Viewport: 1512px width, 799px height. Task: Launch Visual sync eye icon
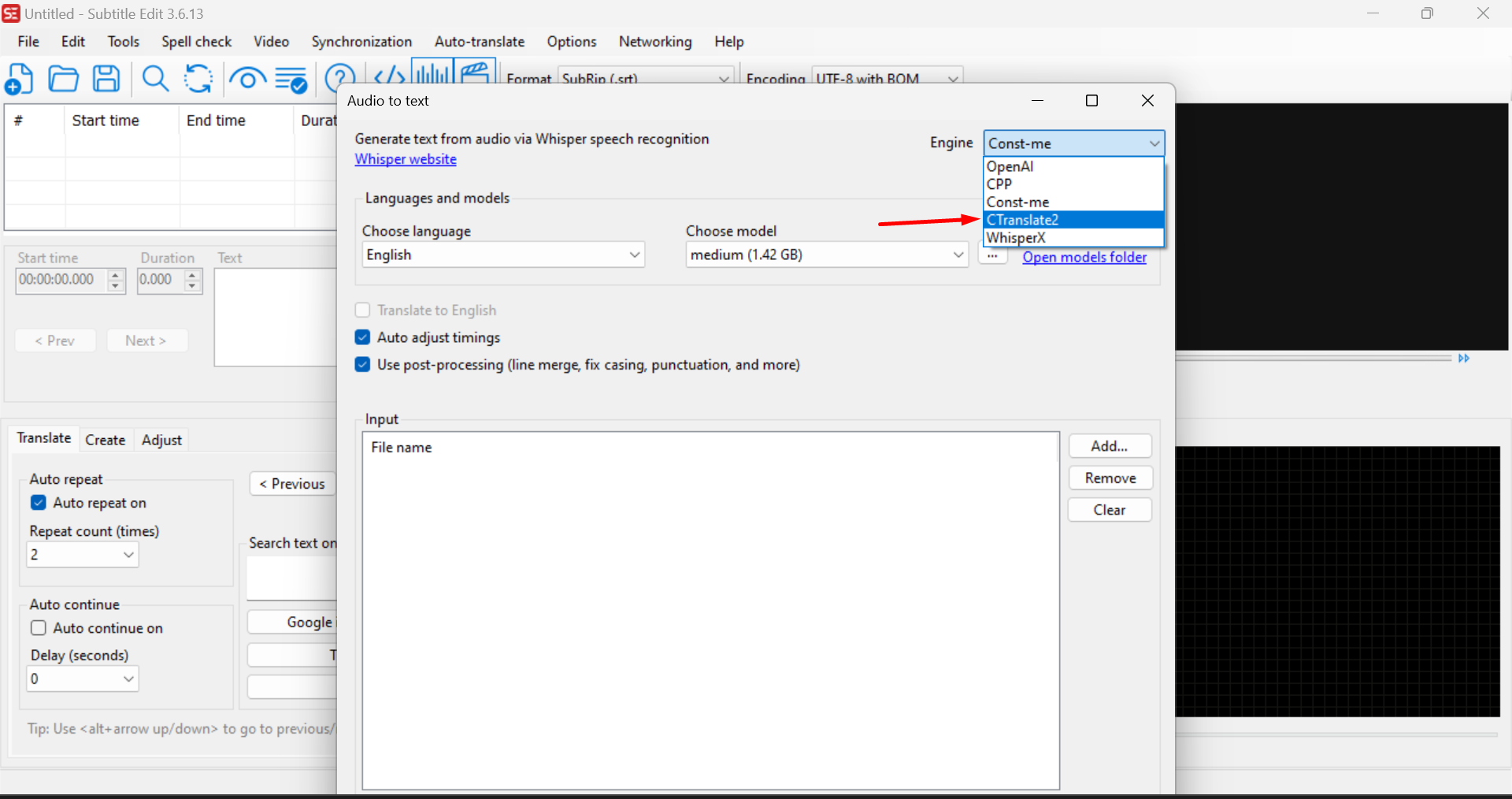coord(247,79)
